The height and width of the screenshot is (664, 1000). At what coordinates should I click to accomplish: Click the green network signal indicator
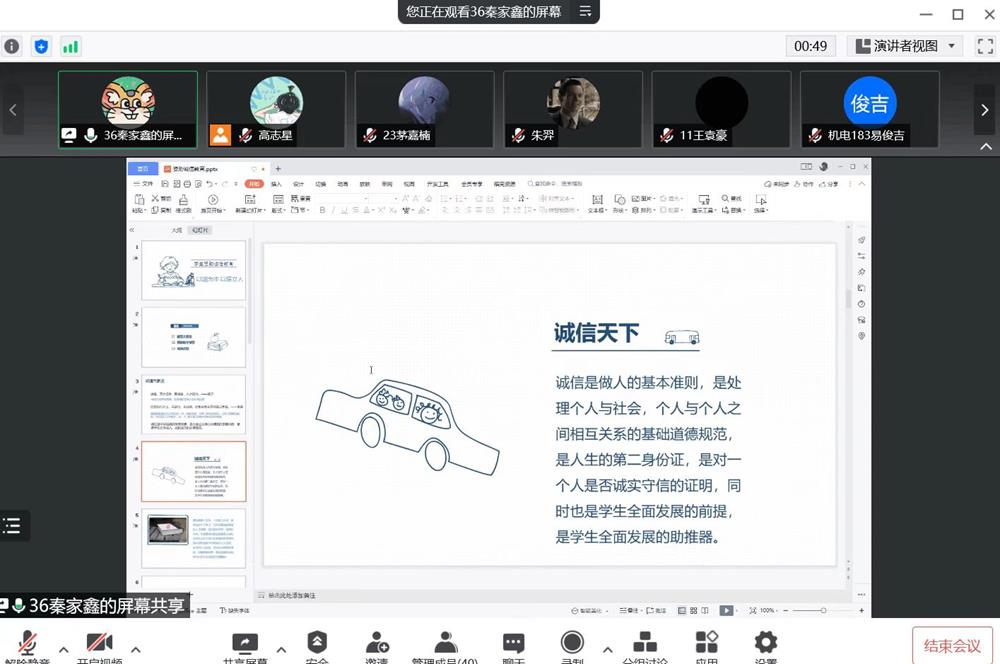[x=70, y=46]
